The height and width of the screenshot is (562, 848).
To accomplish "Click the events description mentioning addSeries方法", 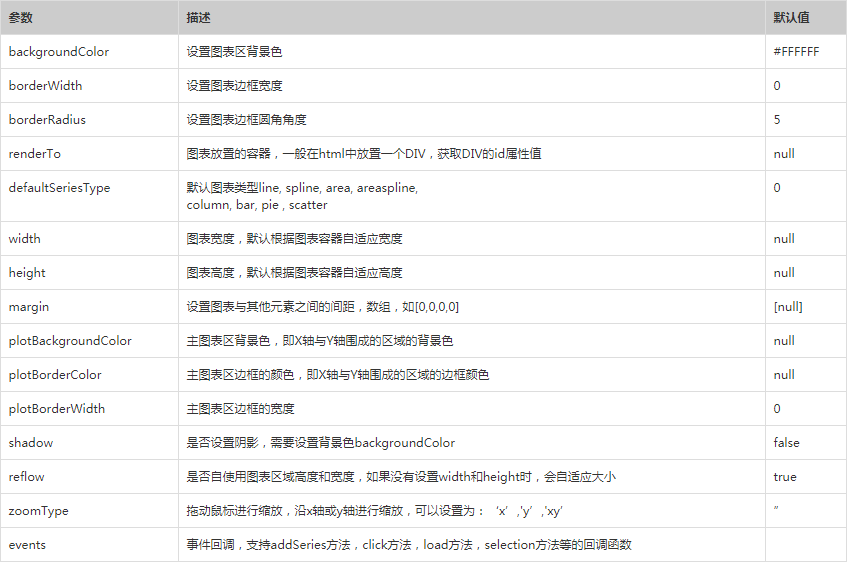I will coord(409,545).
